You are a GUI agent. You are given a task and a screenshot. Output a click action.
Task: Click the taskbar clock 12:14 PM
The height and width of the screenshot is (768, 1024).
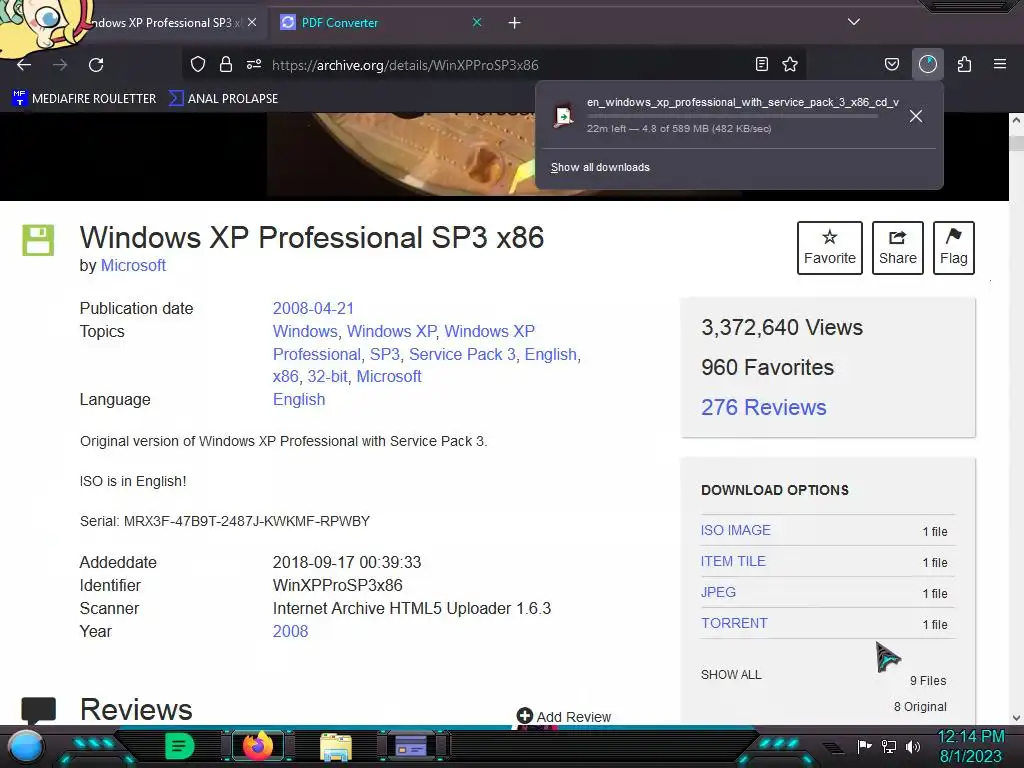point(971,737)
